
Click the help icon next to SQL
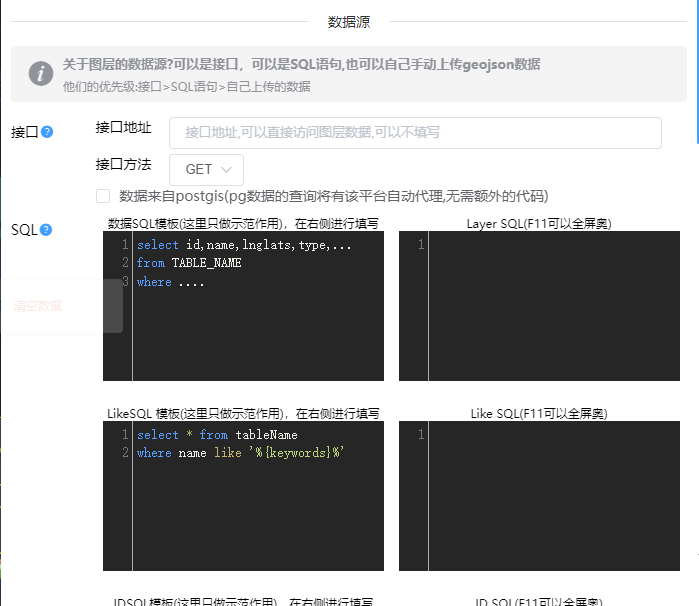[x=46, y=230]
